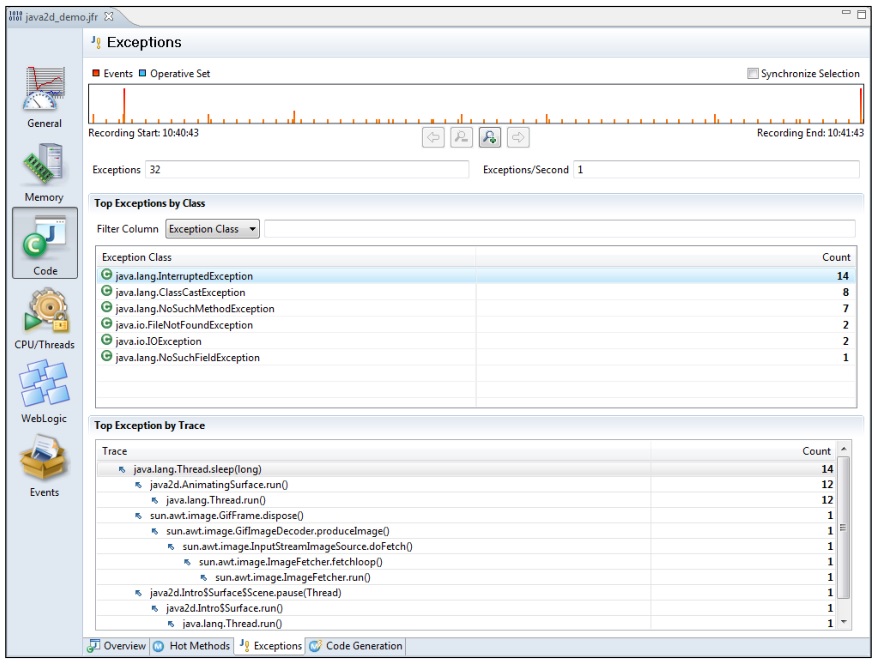Image resolution: width=877 pixels, height=664 pixels.
Task: Click the InterruptedException class icon
Action: 106,275
